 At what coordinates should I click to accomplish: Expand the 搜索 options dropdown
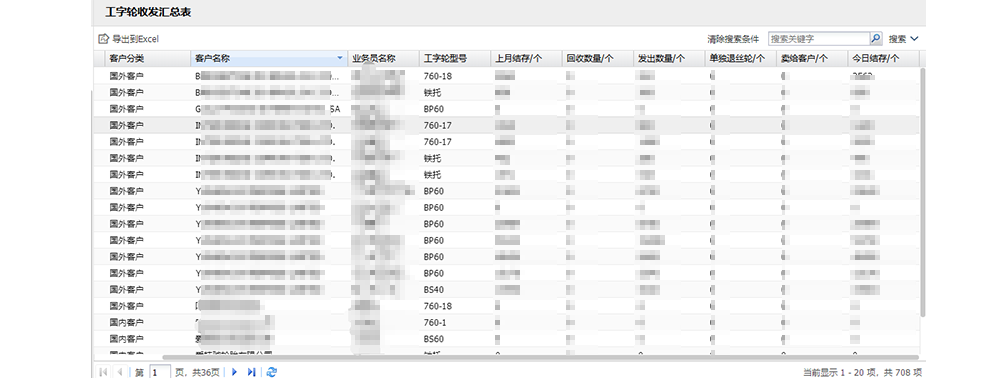[904, 39]
